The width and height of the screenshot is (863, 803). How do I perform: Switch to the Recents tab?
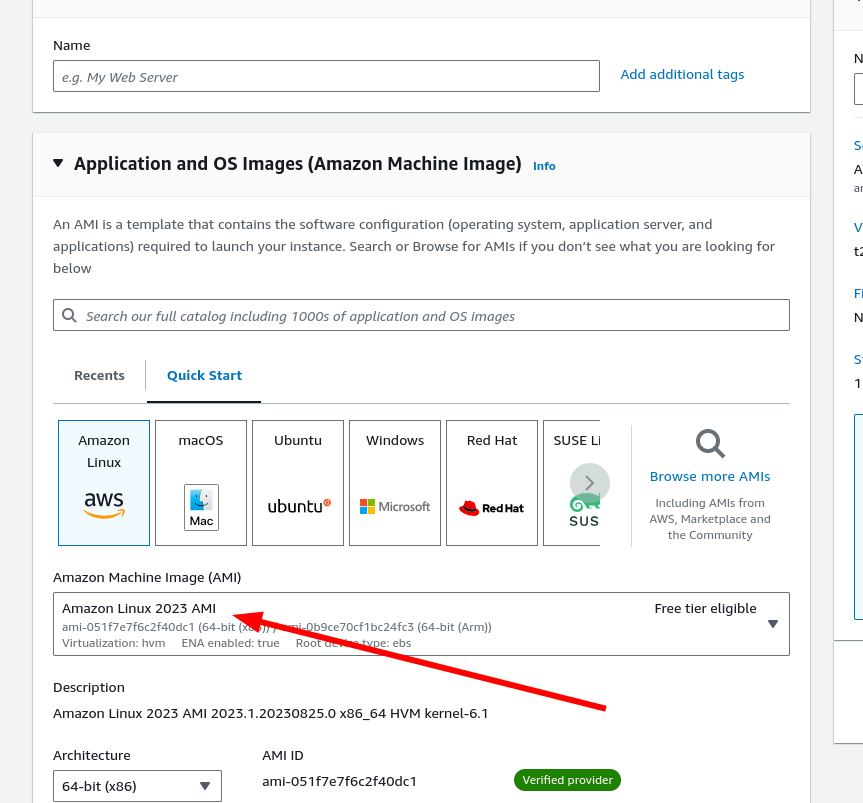99,376
